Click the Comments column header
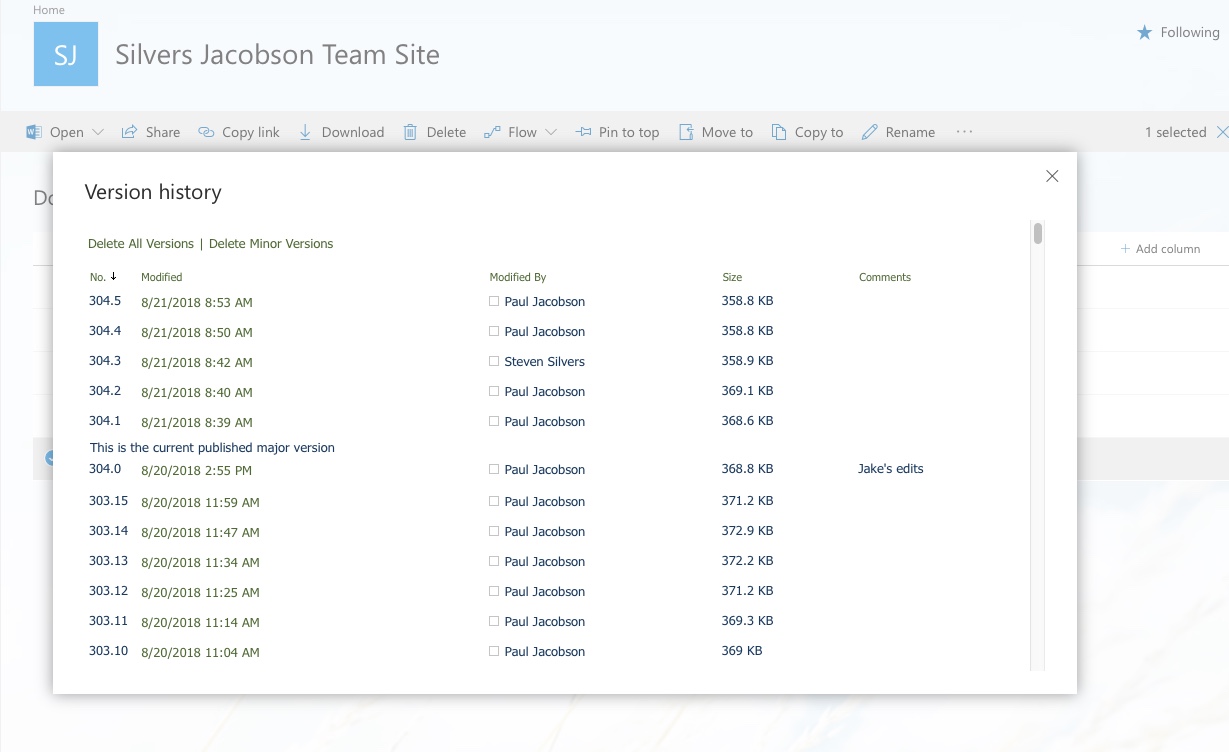 coord(885,277)
